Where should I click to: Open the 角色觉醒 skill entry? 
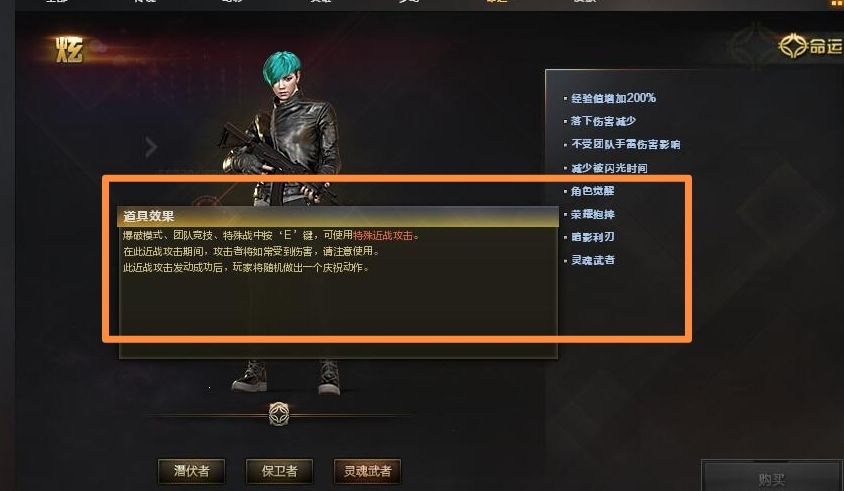[592, 191]
